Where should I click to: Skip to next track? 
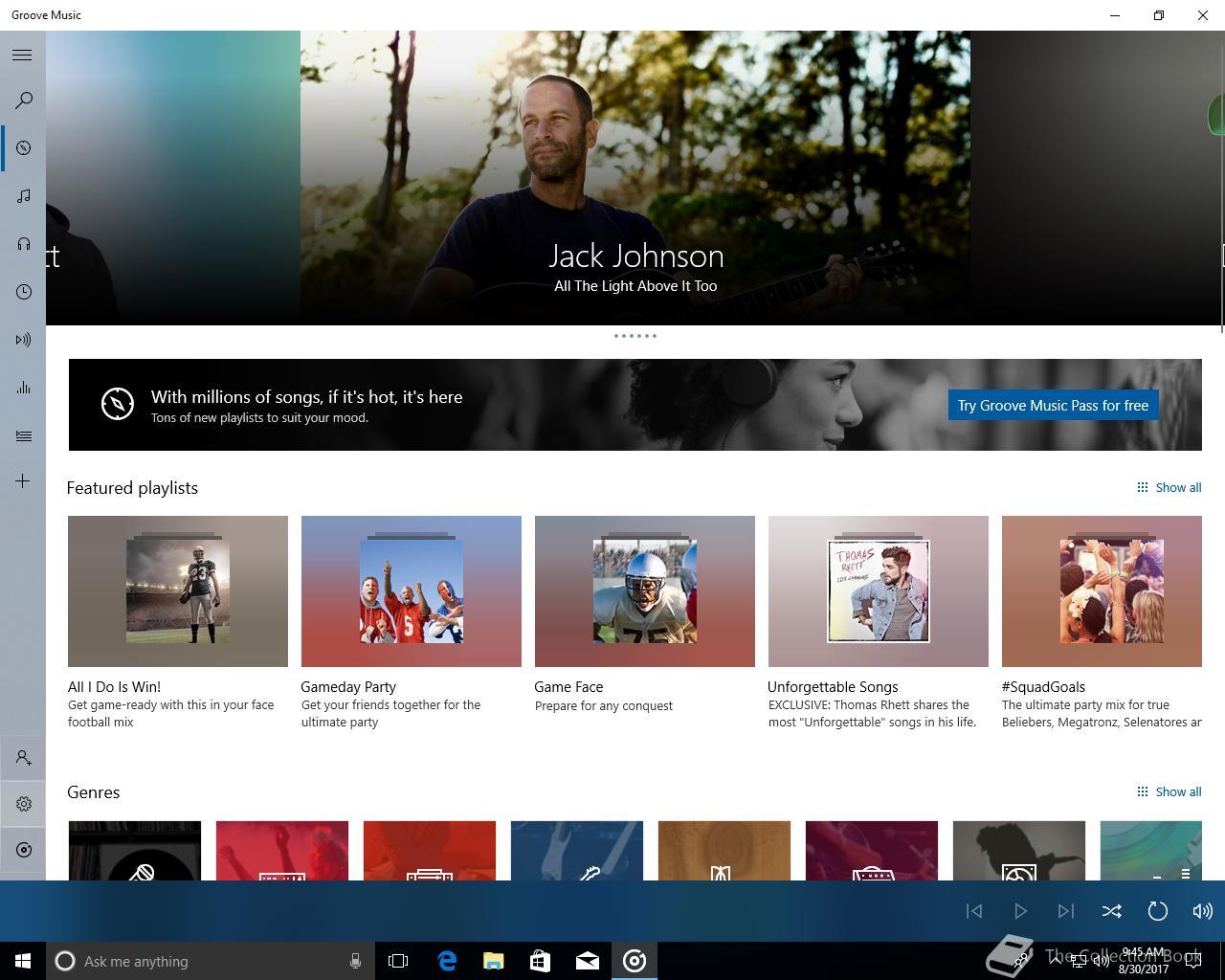tap(1065, 911)
